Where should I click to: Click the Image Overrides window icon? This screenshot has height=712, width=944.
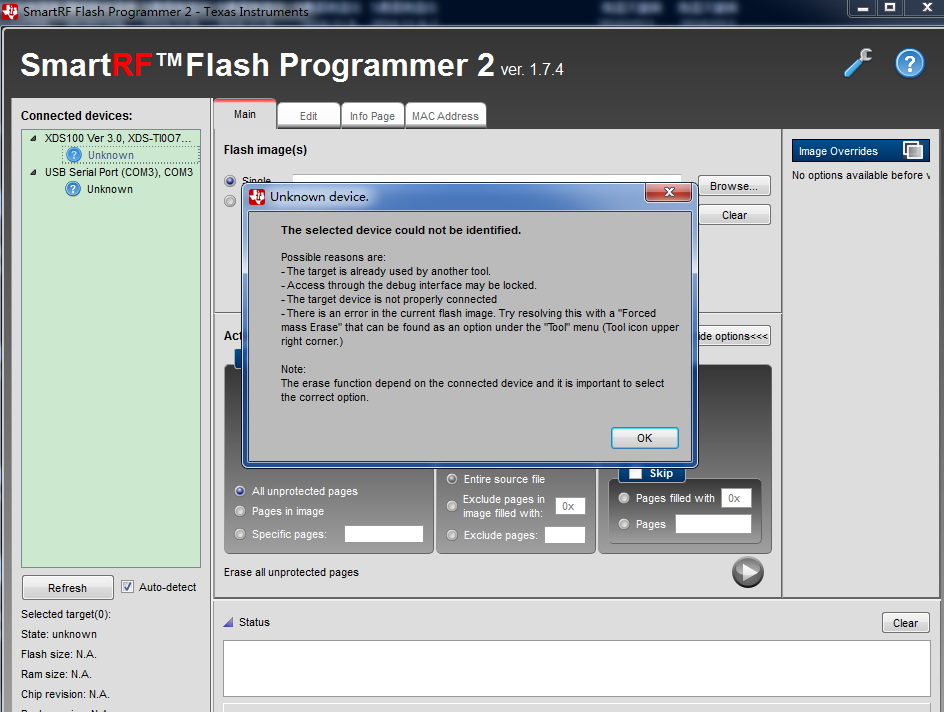pyautogui.click(x=913, y=150)
